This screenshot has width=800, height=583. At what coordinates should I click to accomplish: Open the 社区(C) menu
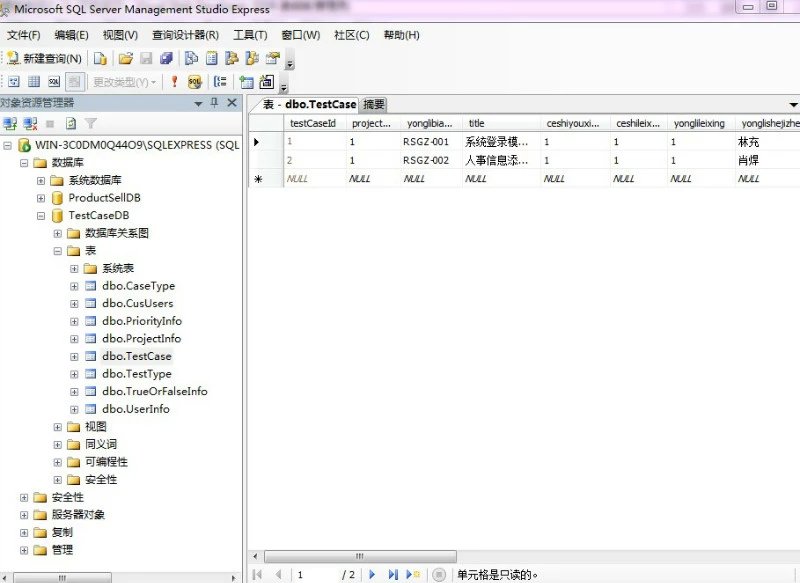[352, 35]
